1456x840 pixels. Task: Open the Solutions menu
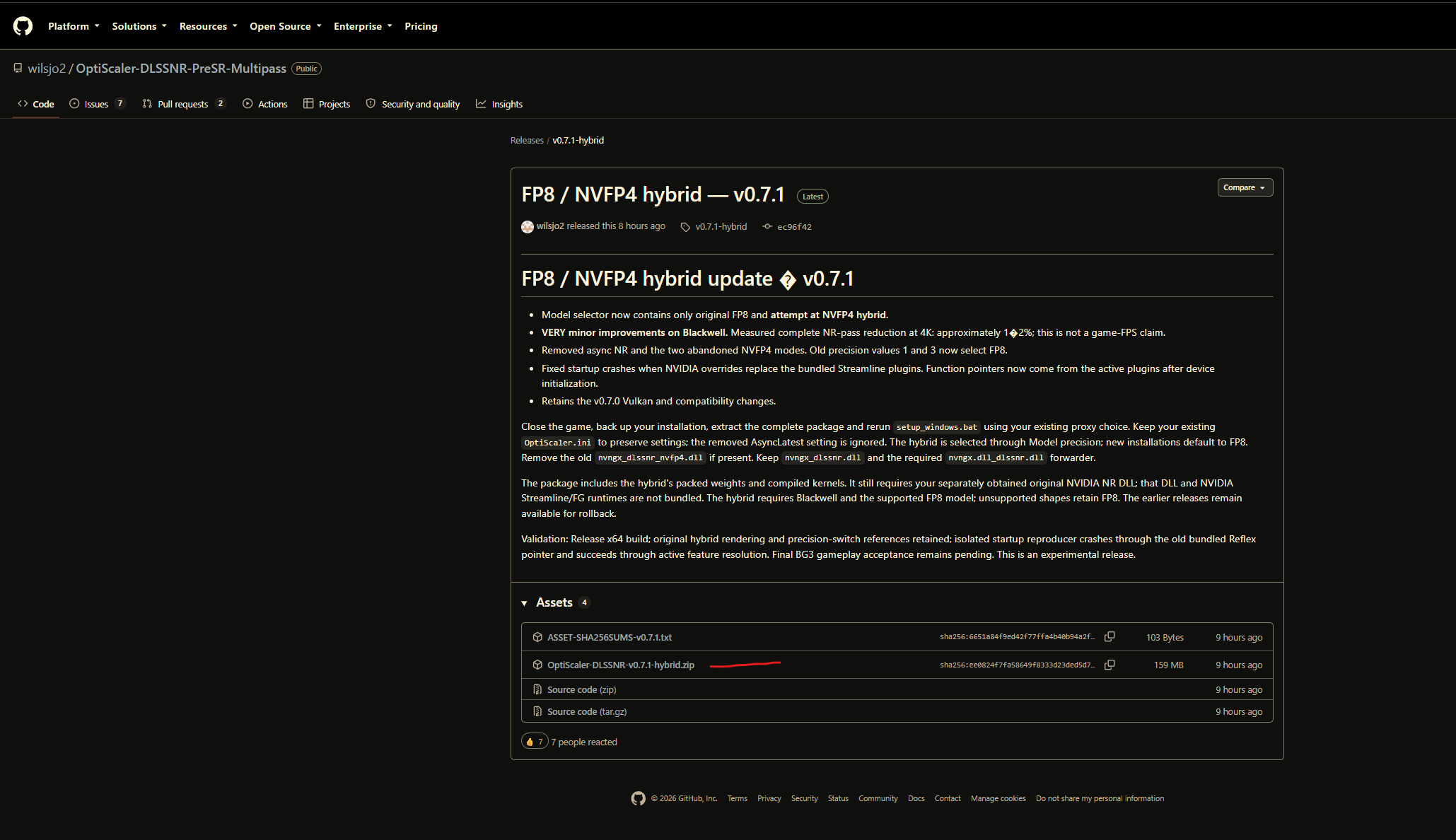coord(139,26)
